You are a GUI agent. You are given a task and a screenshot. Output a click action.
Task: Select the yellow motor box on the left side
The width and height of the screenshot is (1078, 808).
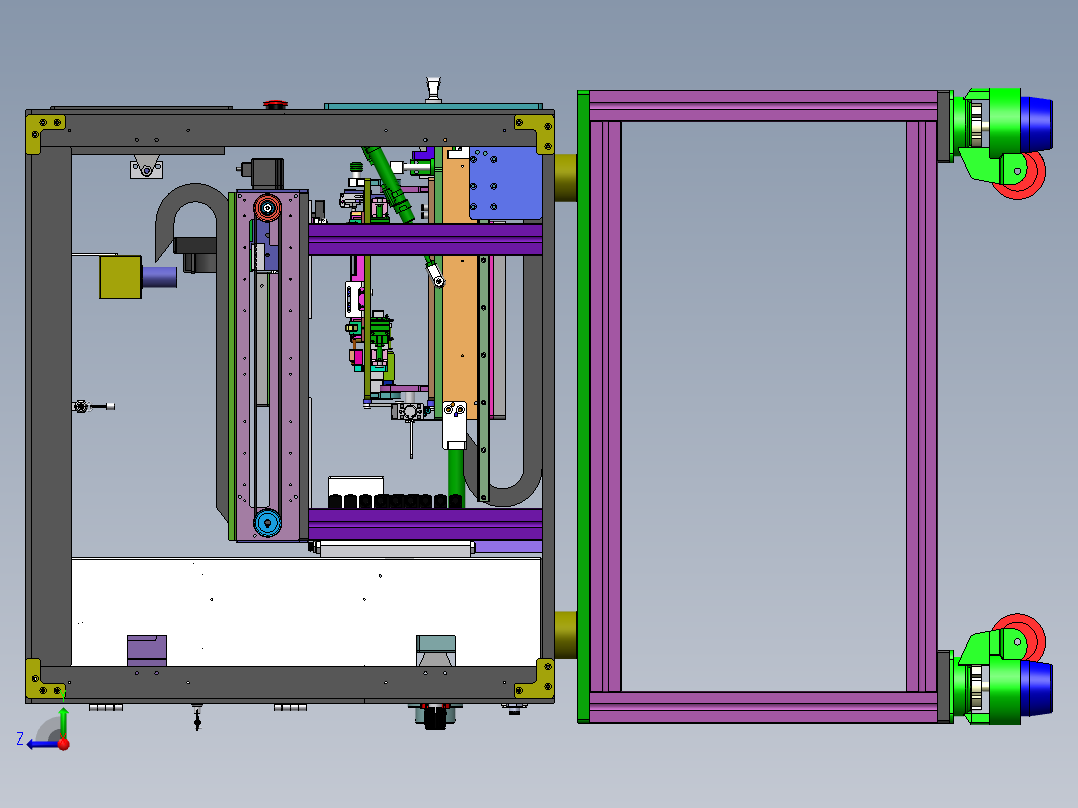[120, 277]
